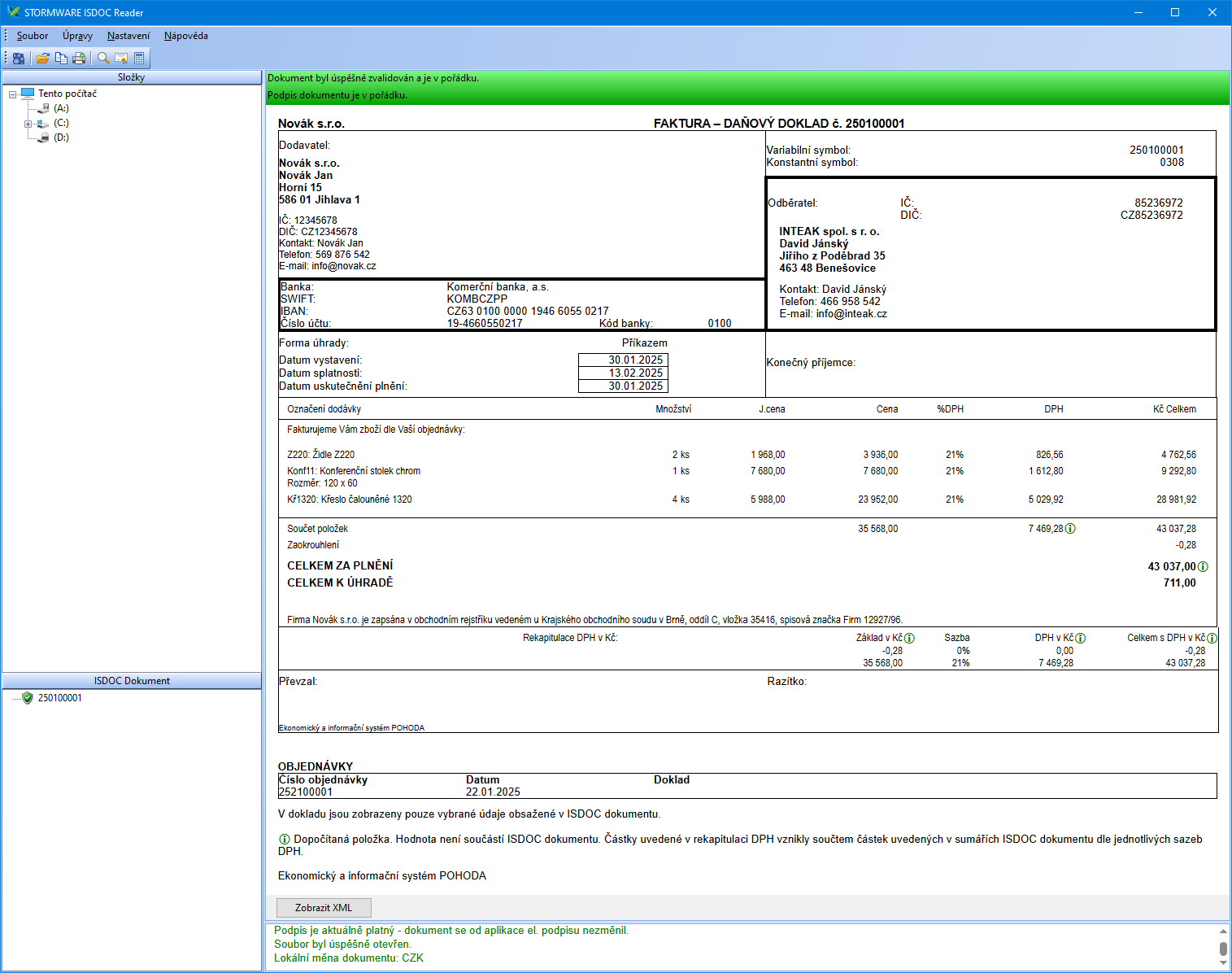Screen dimensions: 1232x973
Task: Expand the (C:) drive node
Action: [x=28, y=124]
